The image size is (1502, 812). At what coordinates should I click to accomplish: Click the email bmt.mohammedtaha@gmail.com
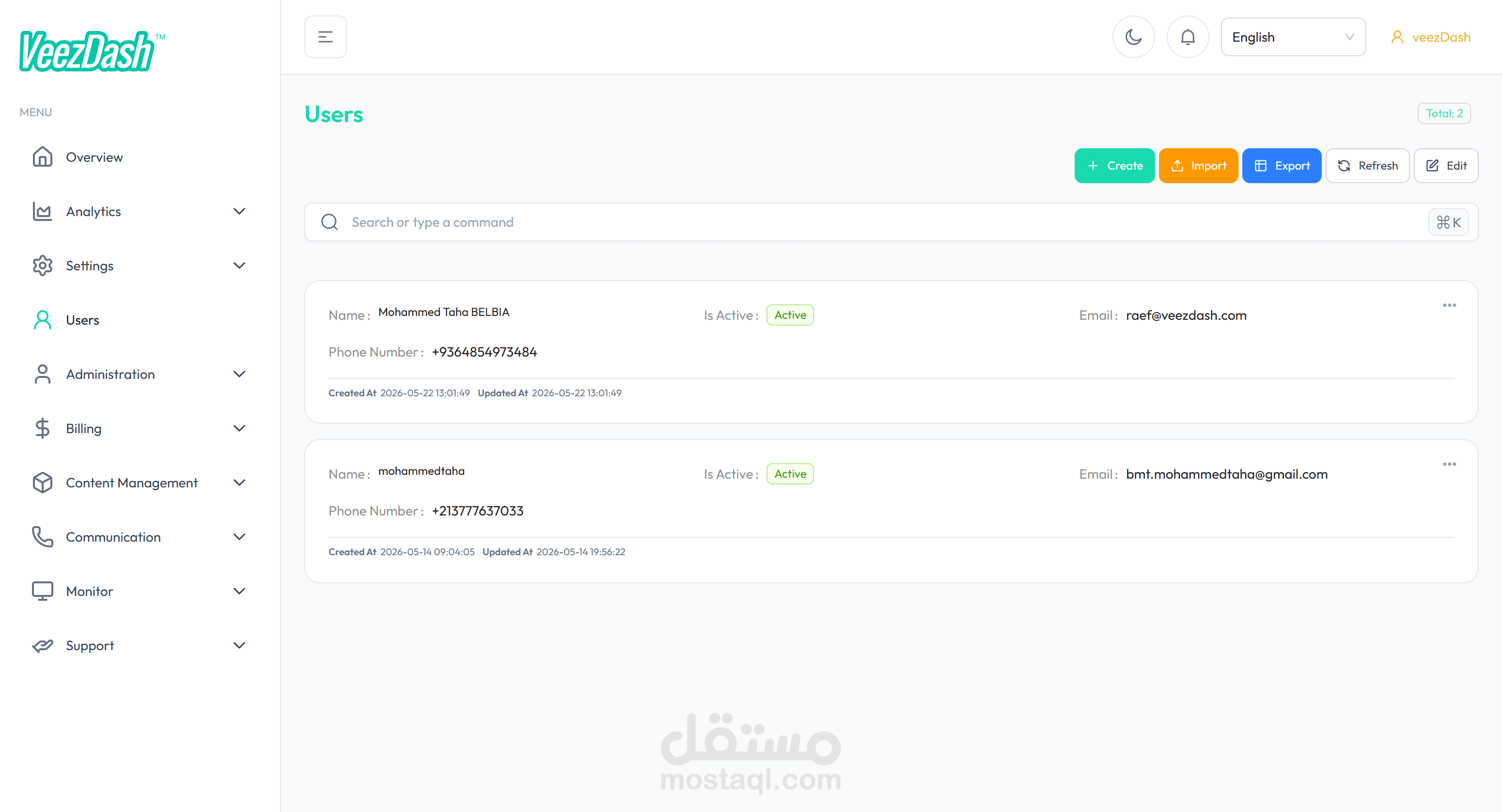(1227, 474)
